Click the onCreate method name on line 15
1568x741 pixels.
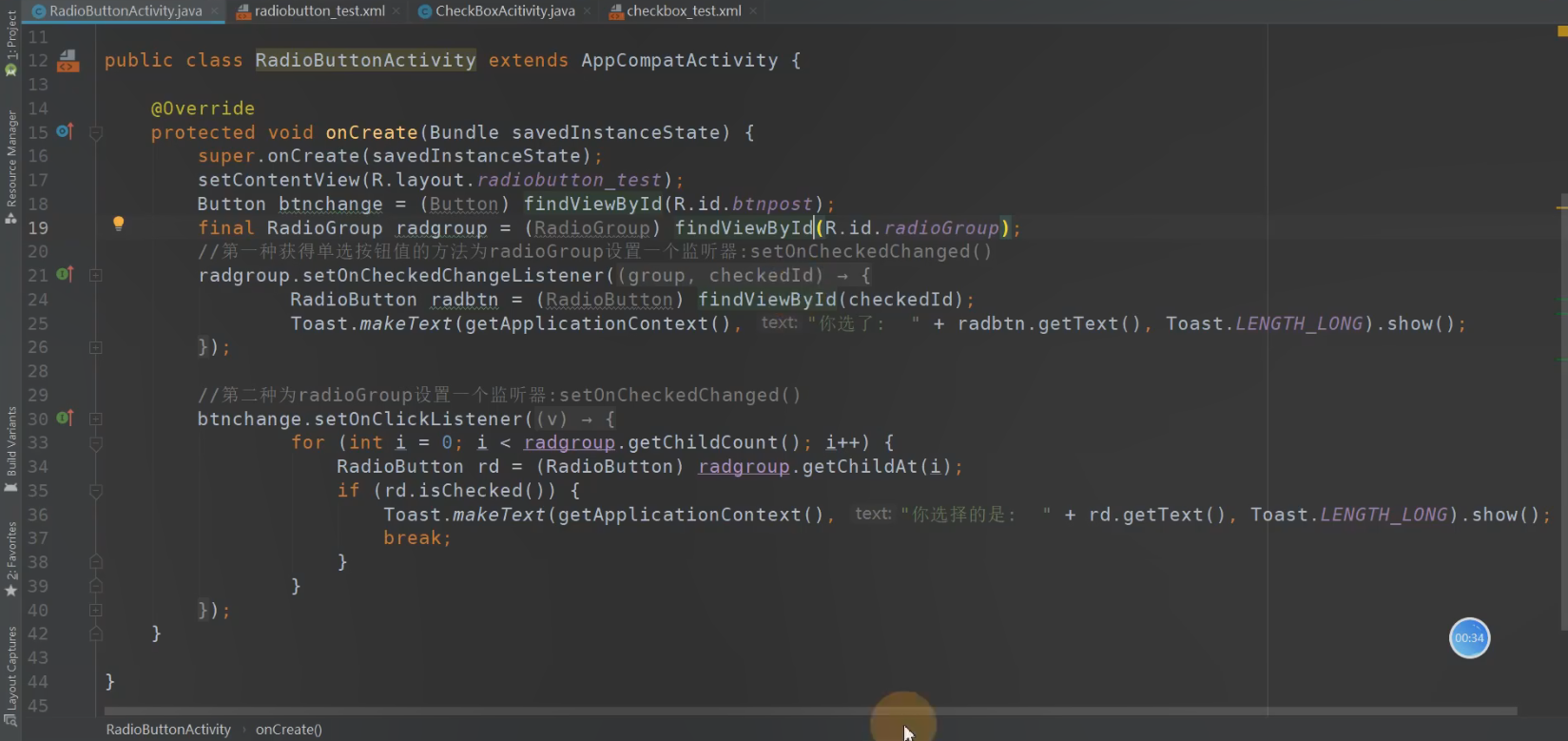coord(372,132)
